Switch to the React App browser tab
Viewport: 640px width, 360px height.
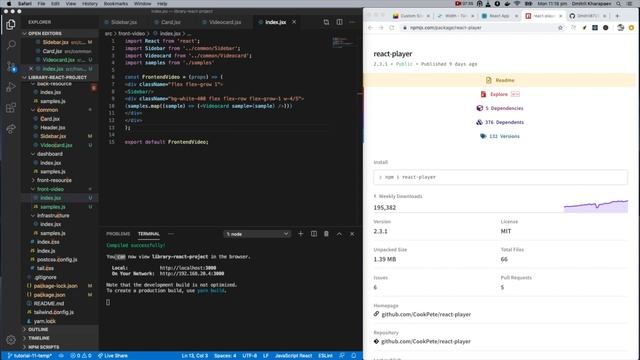(x=499, y=16)
